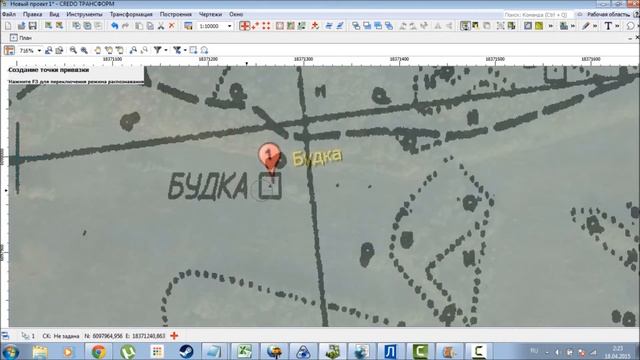The width and height of the screenshot is (640, 360).
Task: Open the Вид menu
Action: tap(54, 14)
